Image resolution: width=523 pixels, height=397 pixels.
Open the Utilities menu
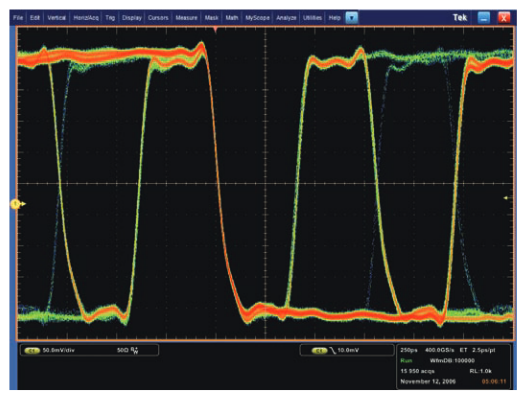coord(313,18)
